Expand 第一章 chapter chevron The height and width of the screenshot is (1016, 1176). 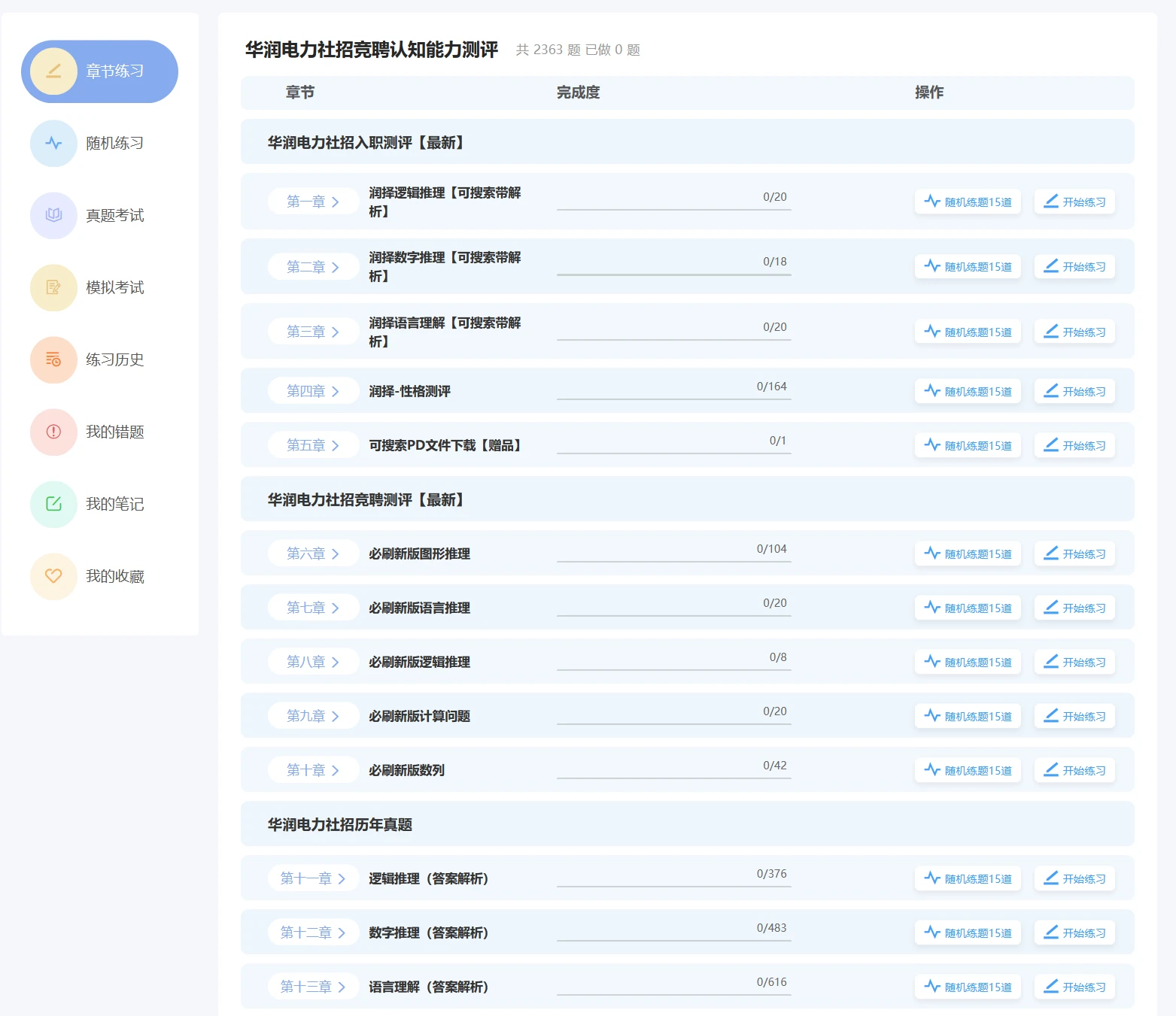pos(335,202)
